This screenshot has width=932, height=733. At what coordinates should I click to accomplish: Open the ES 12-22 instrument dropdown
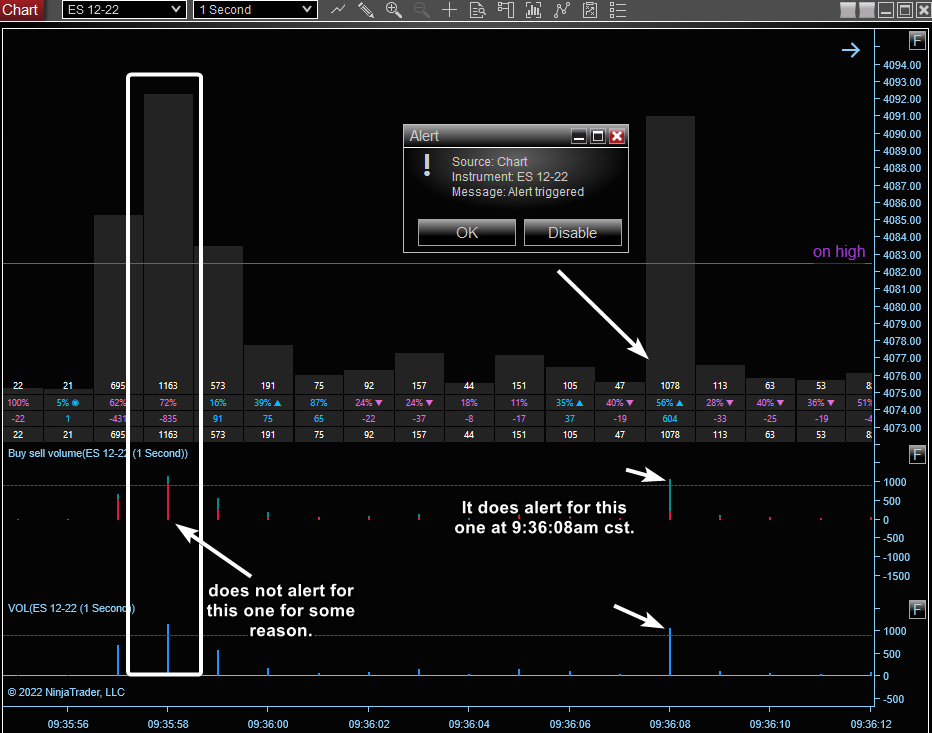[x=124, y=10]
